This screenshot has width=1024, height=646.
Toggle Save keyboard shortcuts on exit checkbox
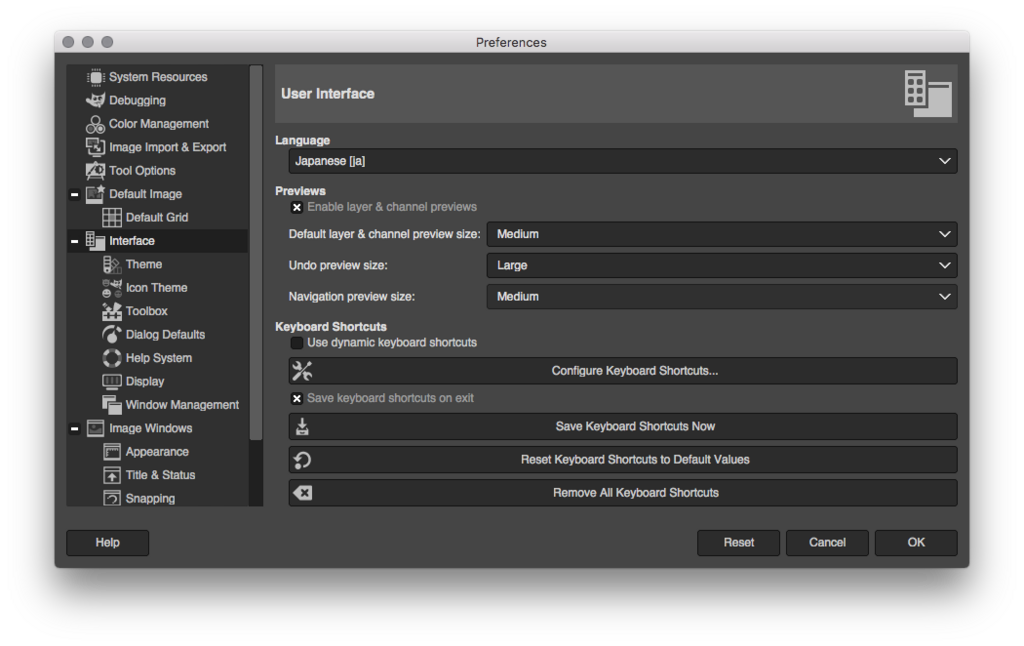297,398
